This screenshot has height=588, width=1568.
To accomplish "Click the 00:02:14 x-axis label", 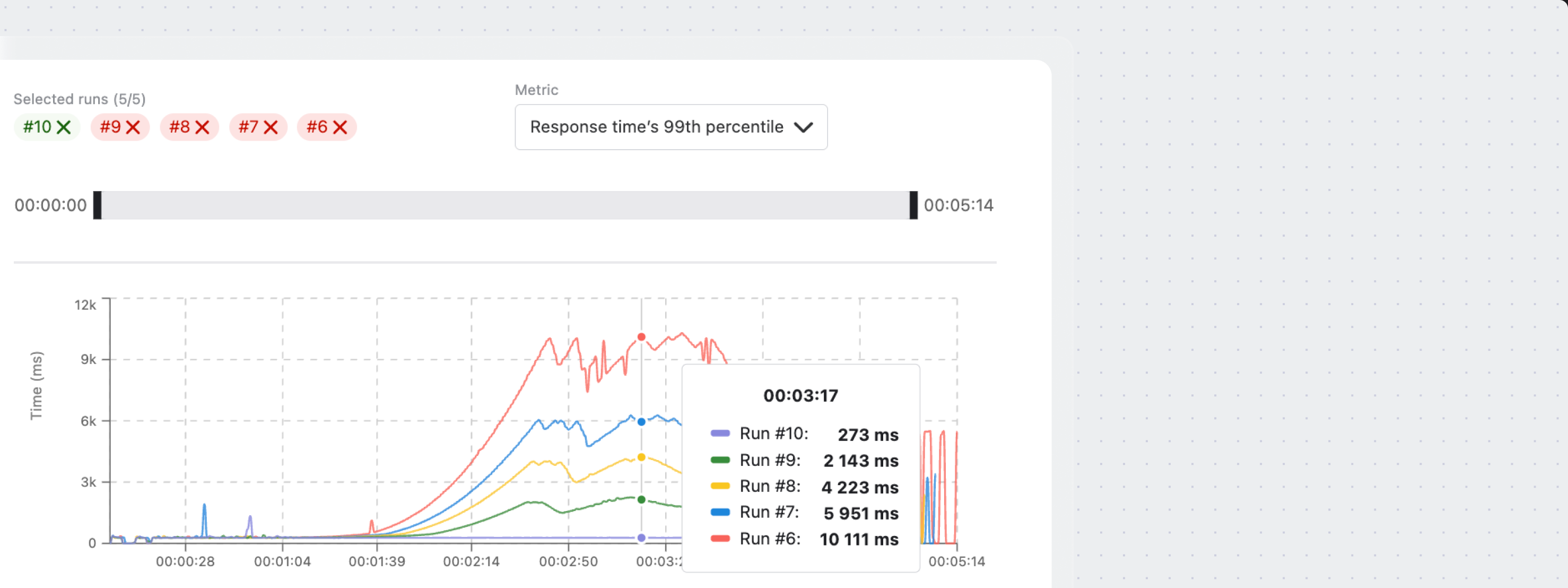I will (471, 562).
